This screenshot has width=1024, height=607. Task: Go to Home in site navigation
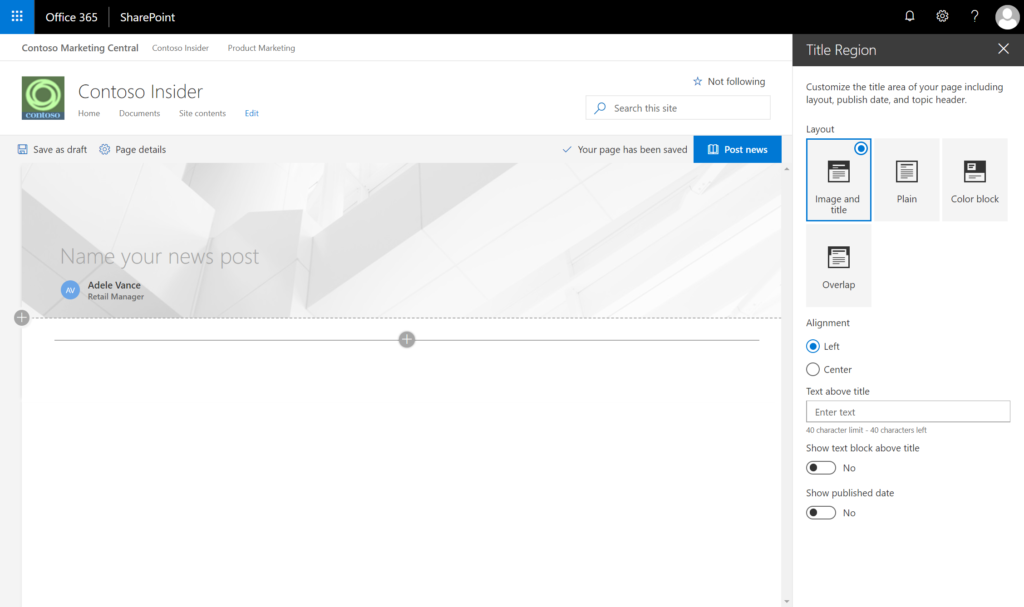[89, 113]
